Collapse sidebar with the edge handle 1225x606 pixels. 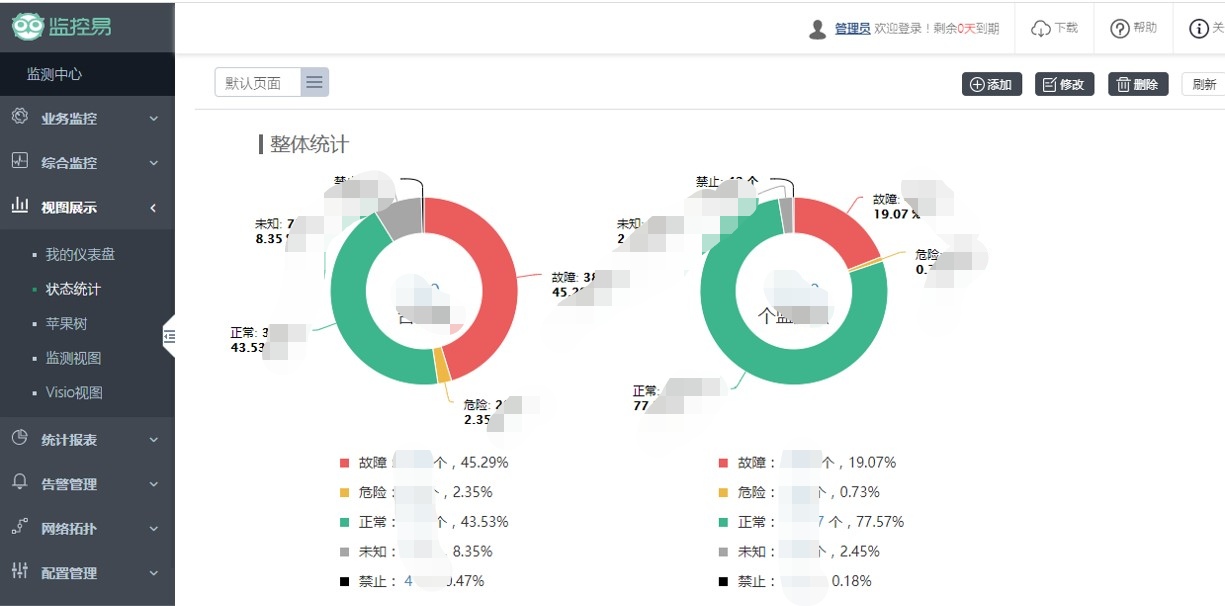tap(168, 336)
